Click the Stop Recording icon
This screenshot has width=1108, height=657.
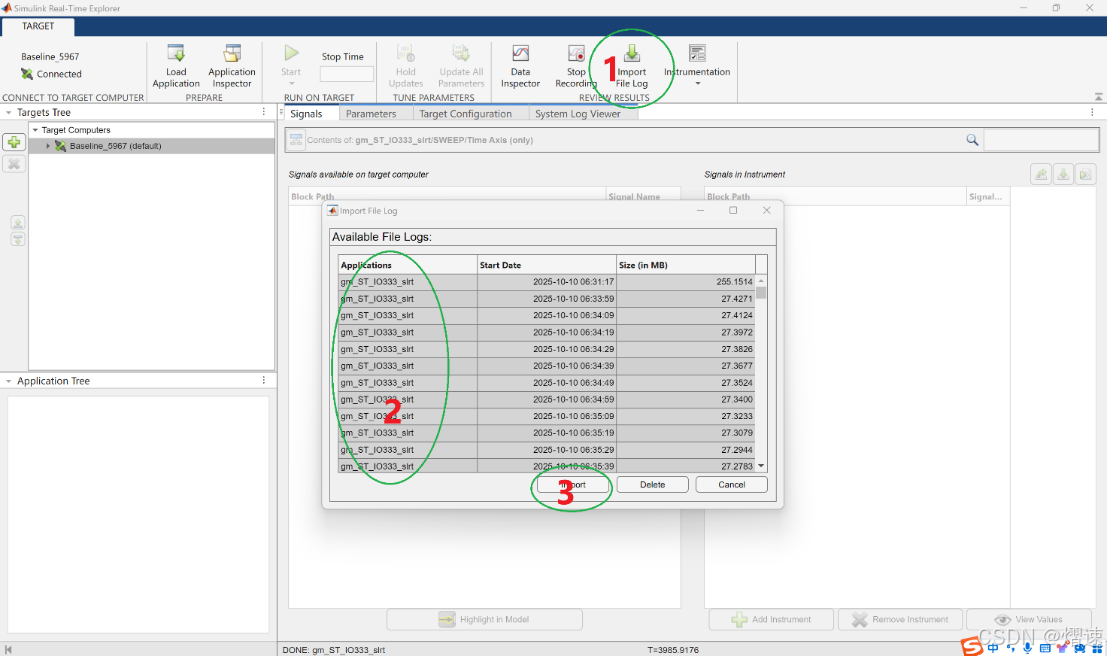click(576, 54)
